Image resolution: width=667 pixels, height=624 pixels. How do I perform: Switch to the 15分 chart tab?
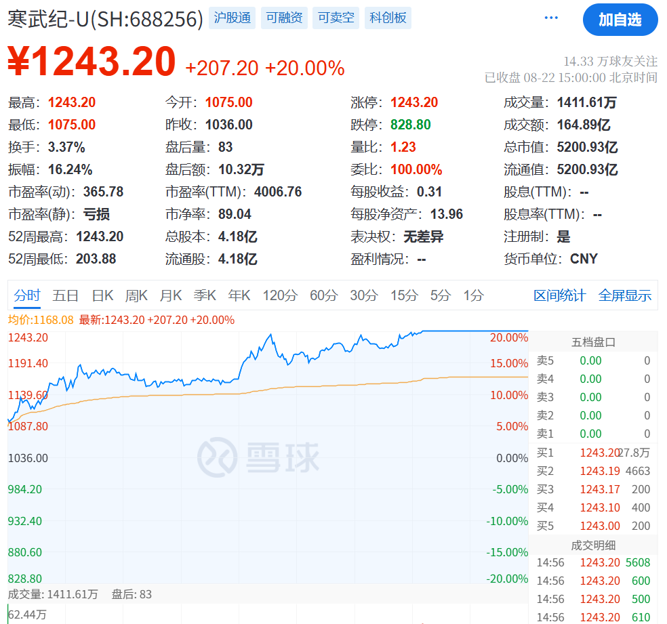point(404,295)
